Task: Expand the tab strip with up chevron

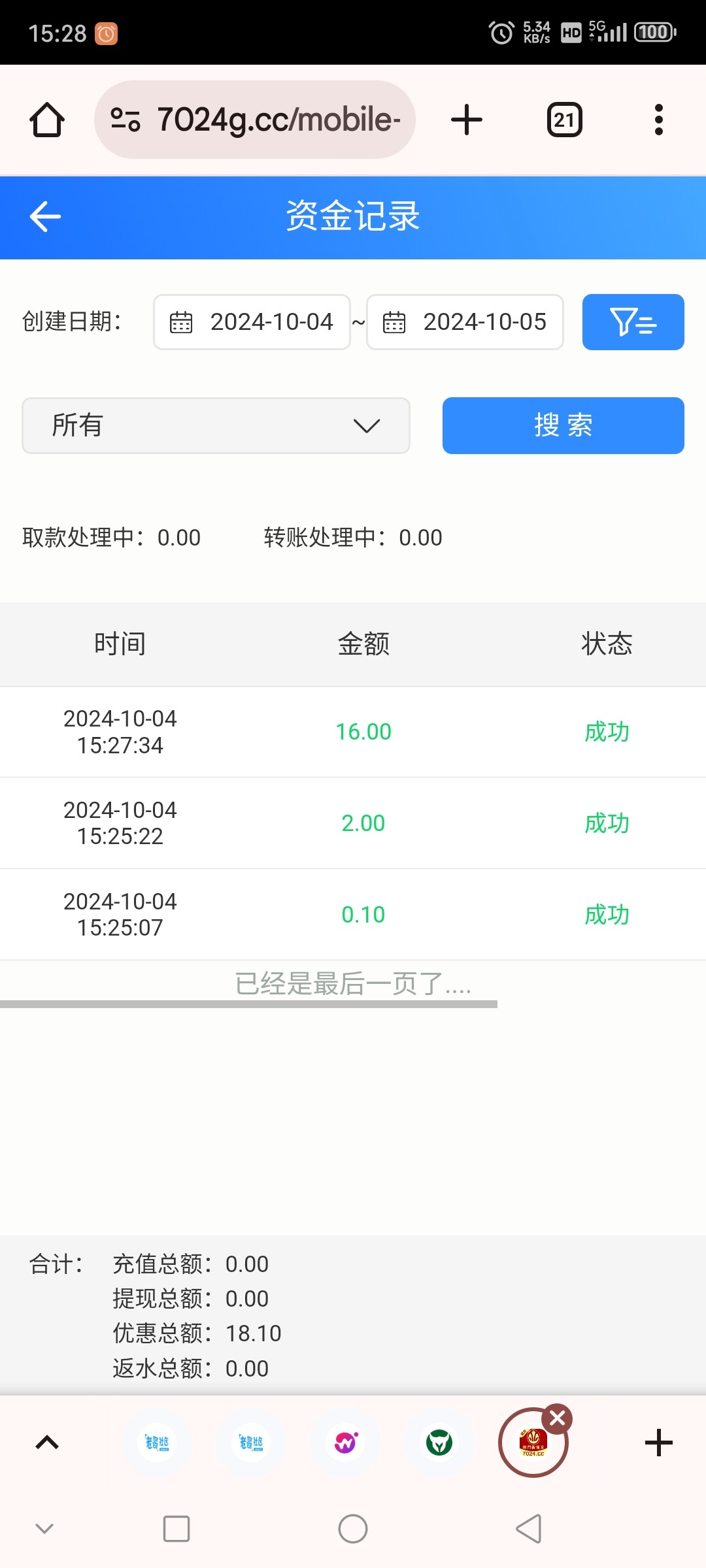Action: pos(47,1443)
